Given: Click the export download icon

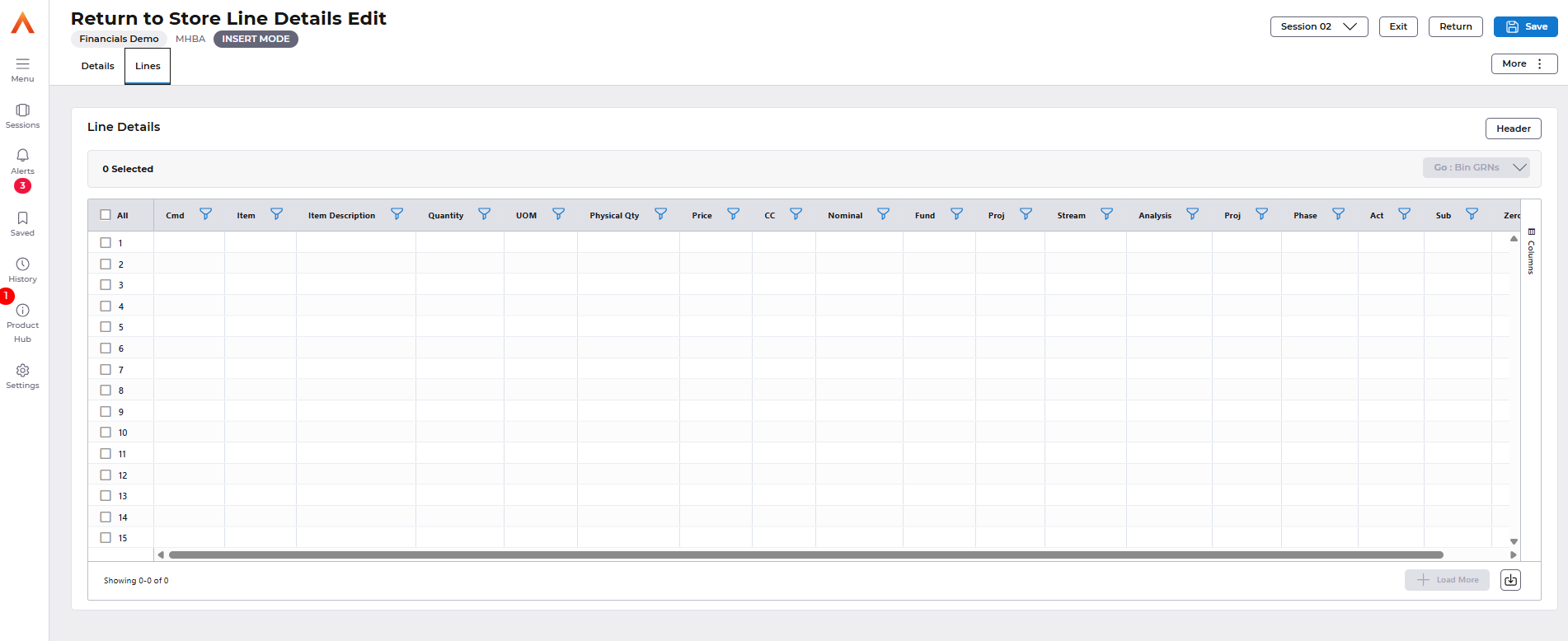Looking at the screenshot, I should pyautogui.click(x=1510, y=580).
